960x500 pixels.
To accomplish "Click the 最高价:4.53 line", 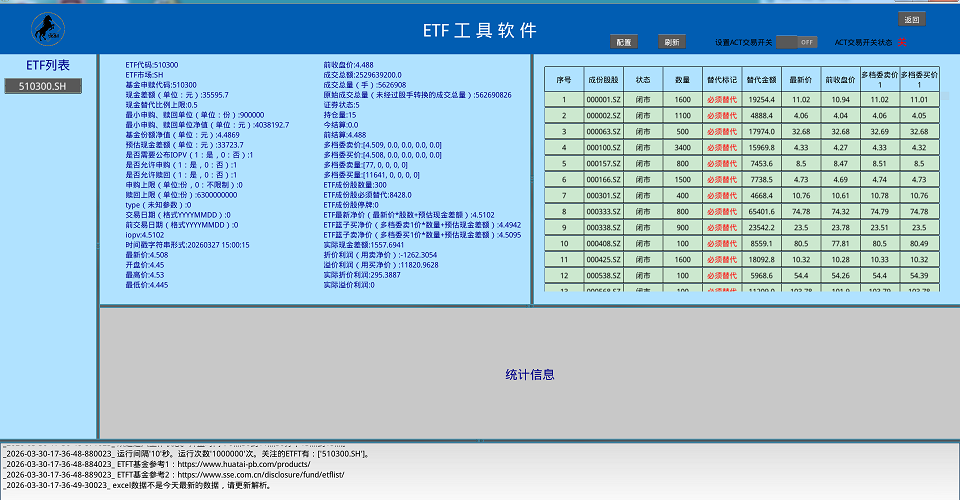I will 144,275.
